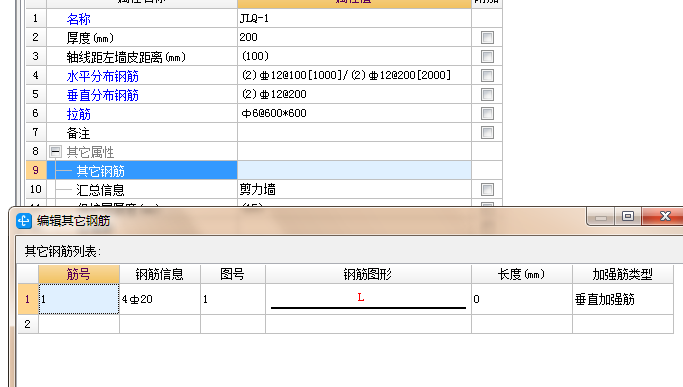Tick the checkbox in the 轴线距左墙皮距离 row
683x387 pixels.
point(487,56)
